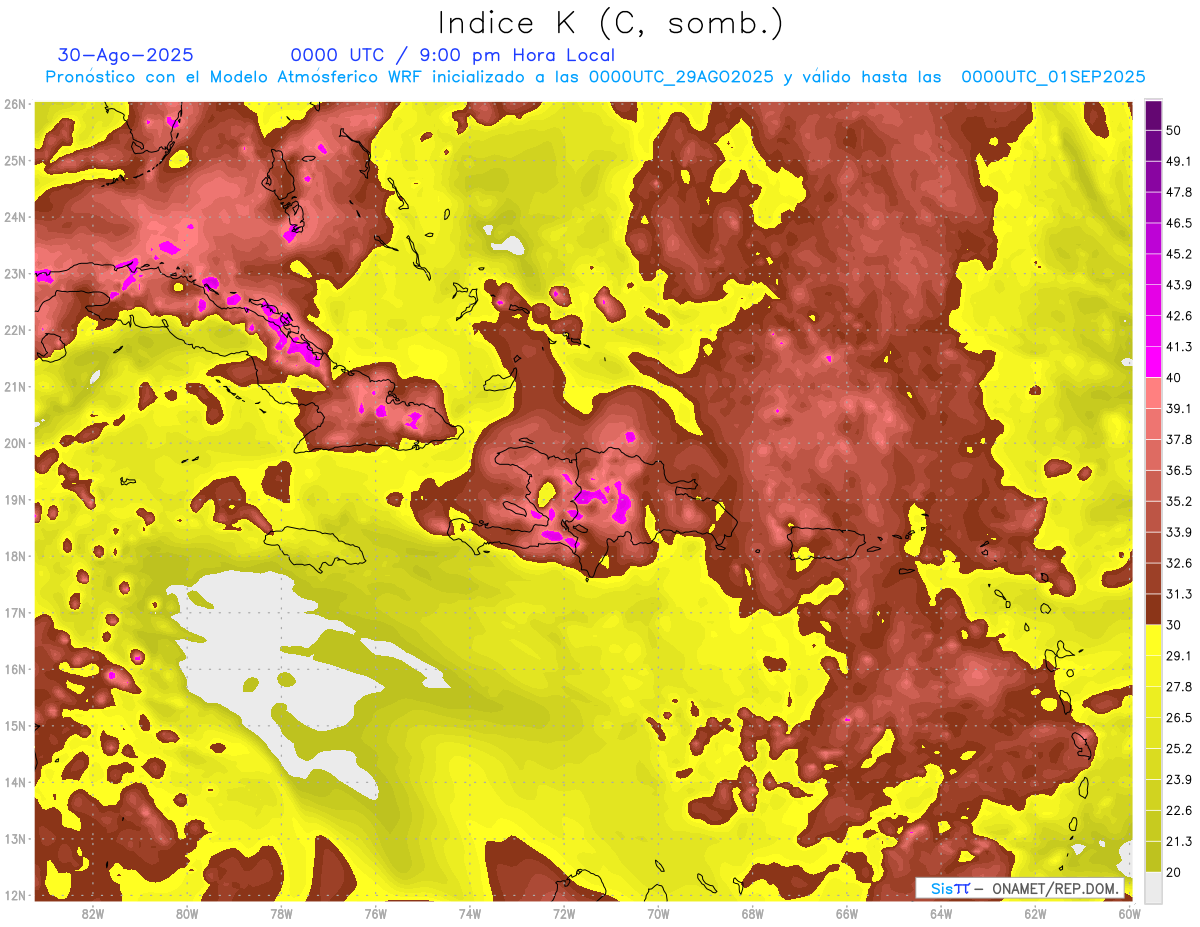Click the color scale value '26.5'
This screenshot has height=927, width=1200.
tap(1179, 717)
